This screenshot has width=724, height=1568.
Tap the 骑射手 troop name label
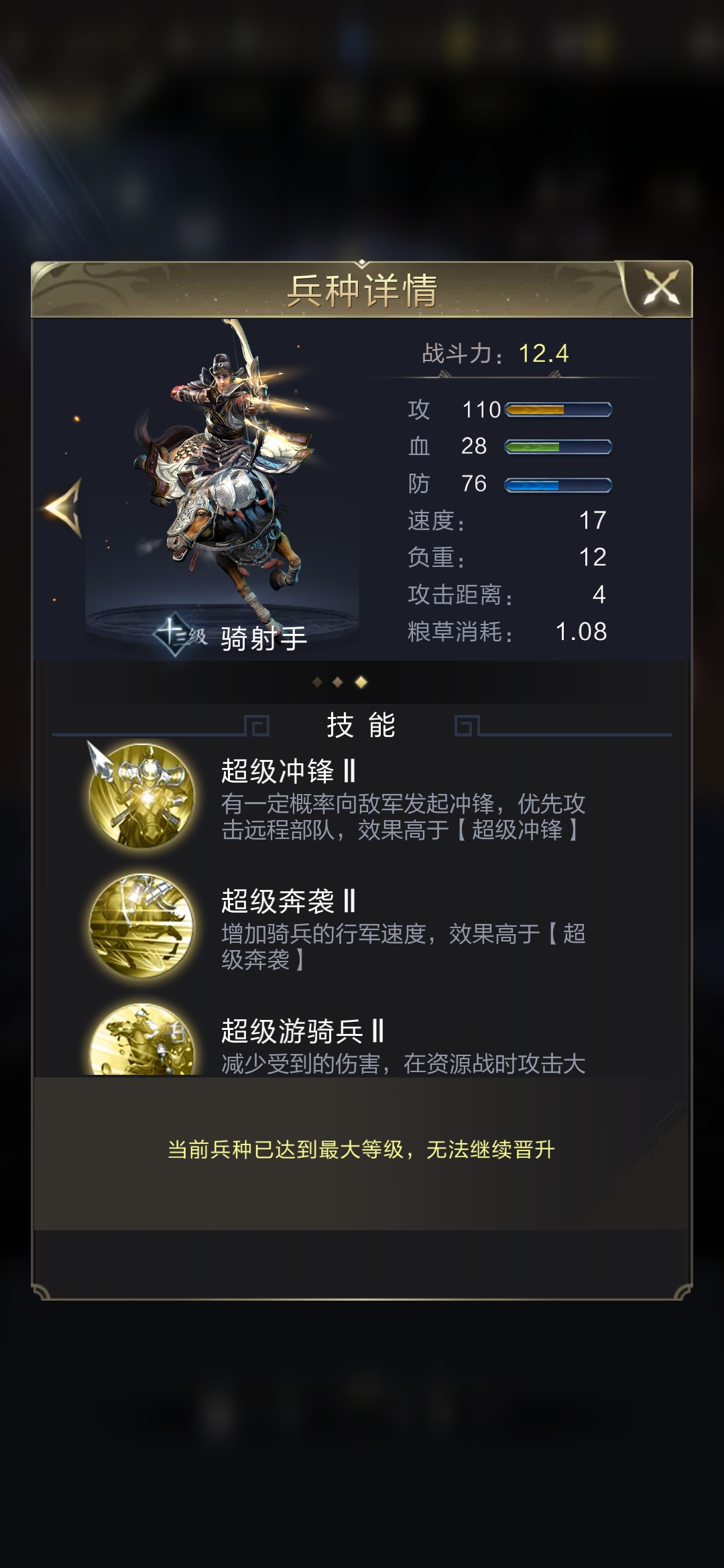[x=264, y=639]
